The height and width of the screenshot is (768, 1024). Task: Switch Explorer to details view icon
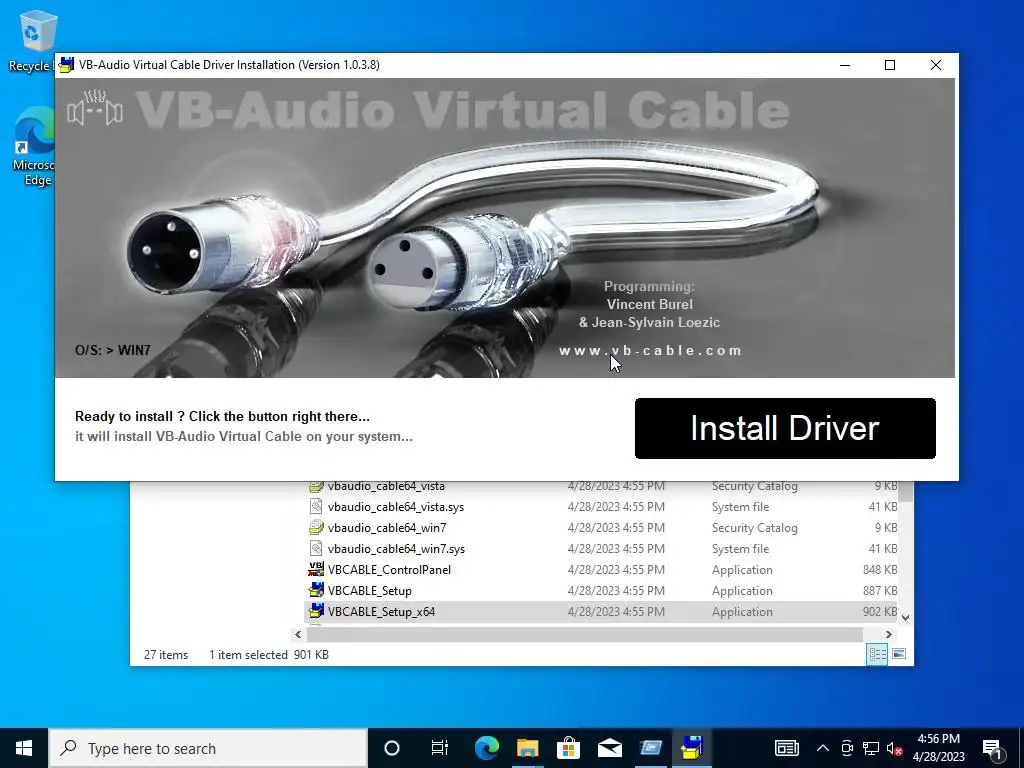click(x=877, y=654)
